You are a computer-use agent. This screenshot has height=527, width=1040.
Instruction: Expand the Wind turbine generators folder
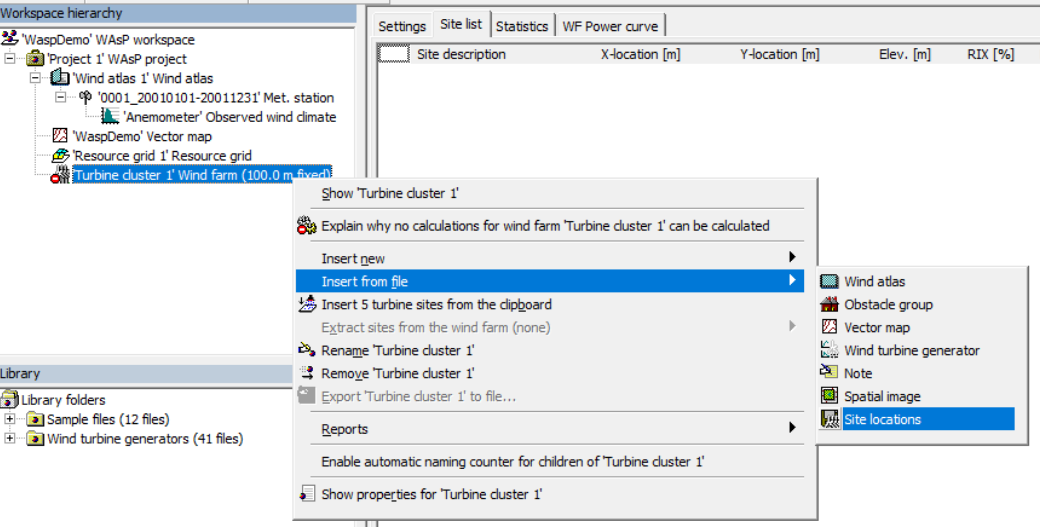click(11, 438)
